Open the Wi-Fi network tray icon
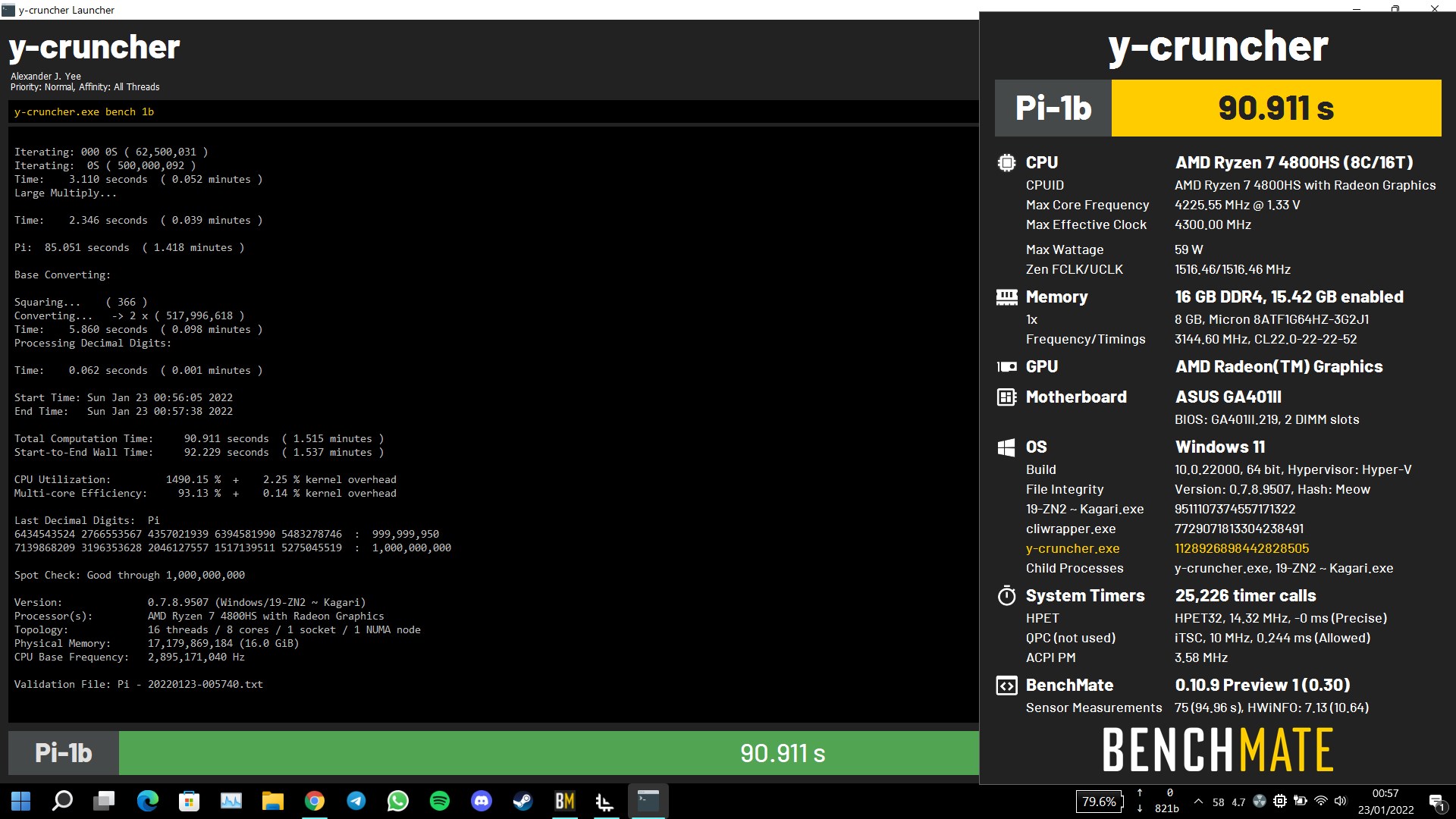1456x819 pixels. [x=1320, y=801]
